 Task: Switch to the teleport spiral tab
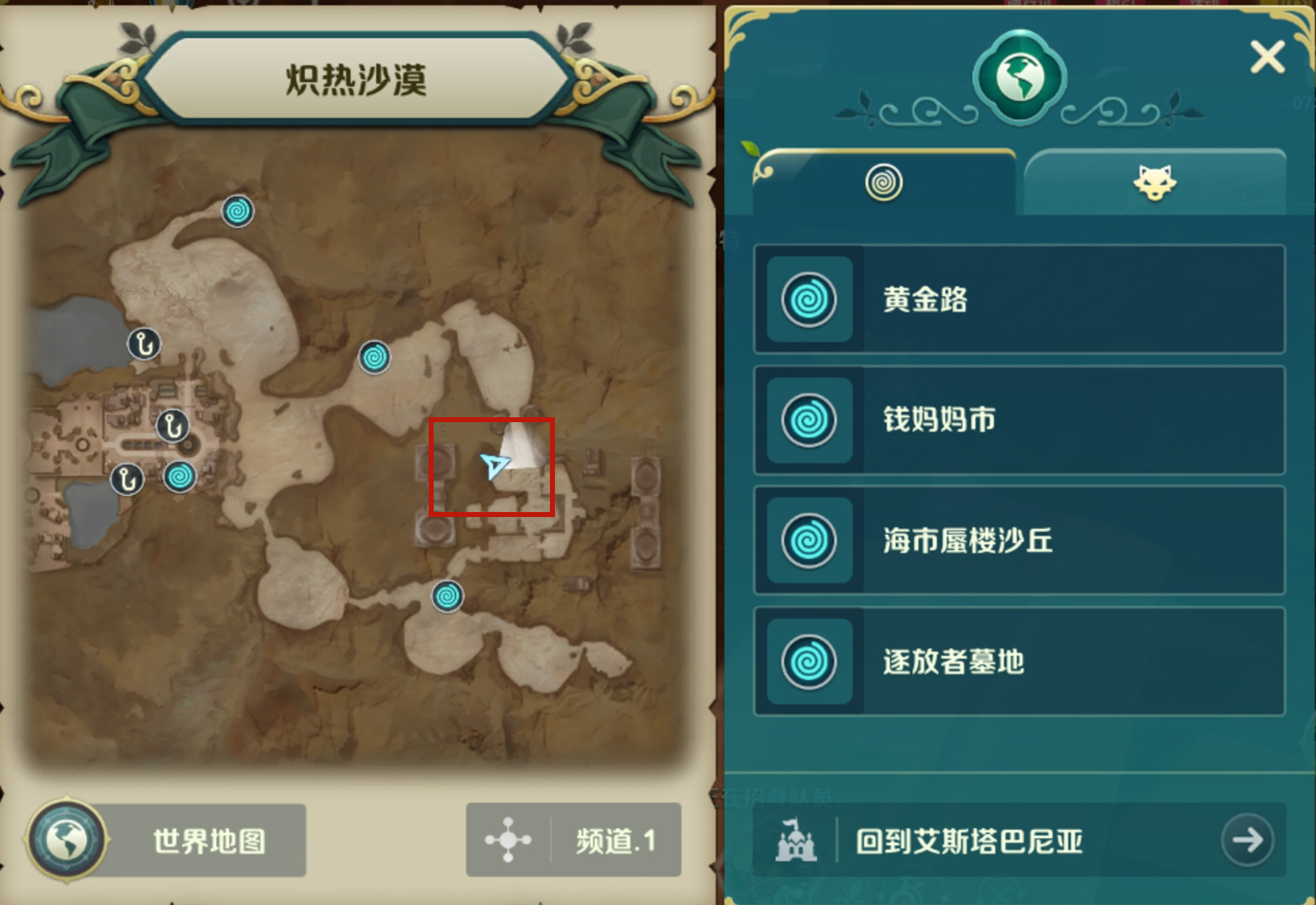point(884,183)
